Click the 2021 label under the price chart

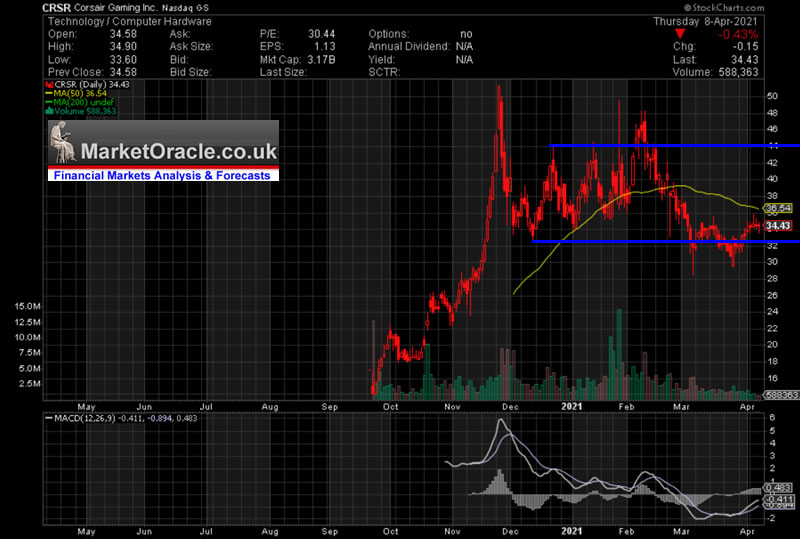[571, 406]
